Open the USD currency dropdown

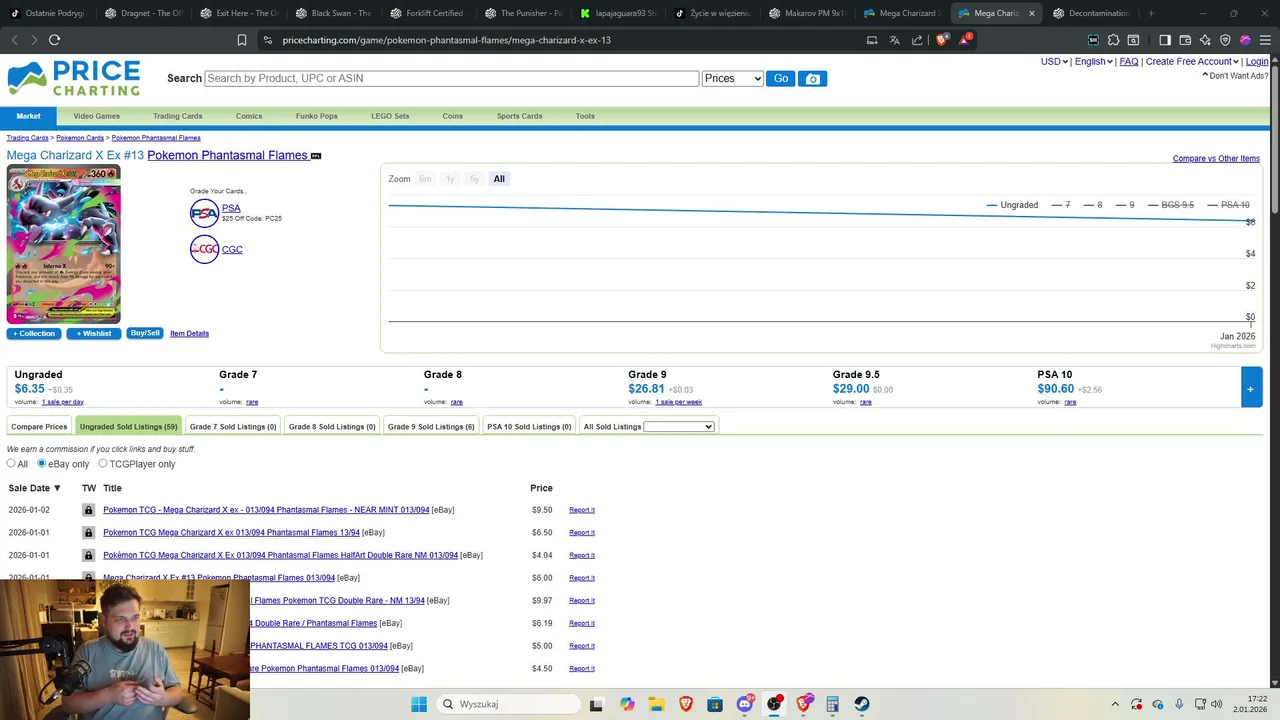(x=1054, y=62)
